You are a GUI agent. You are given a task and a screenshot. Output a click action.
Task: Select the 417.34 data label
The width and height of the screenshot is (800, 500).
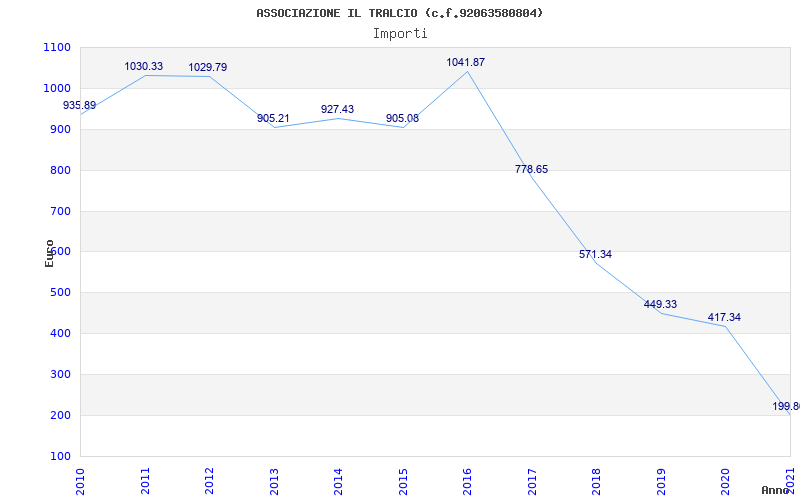coord(724,317)
